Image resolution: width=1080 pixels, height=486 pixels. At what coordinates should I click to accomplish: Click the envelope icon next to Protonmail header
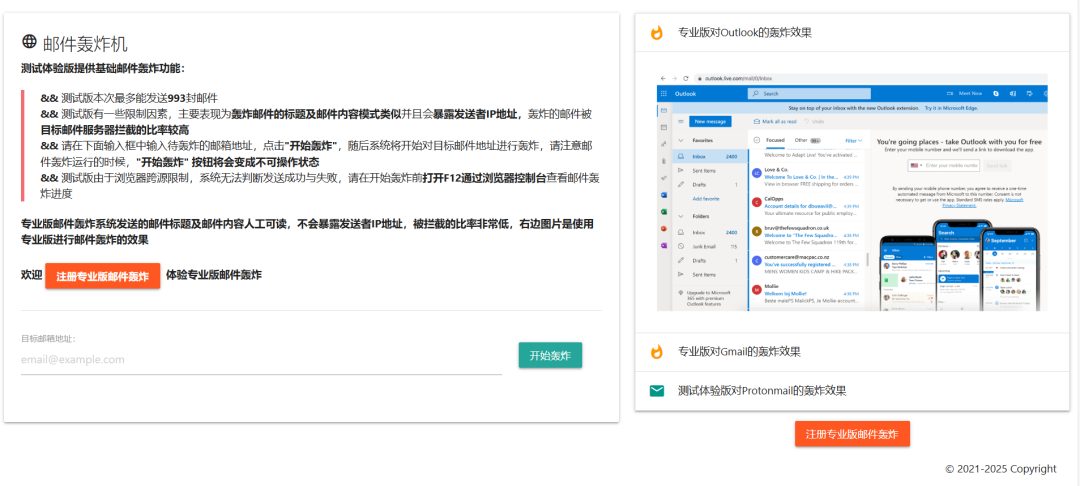pyautogui.click(x=656, y=391)
